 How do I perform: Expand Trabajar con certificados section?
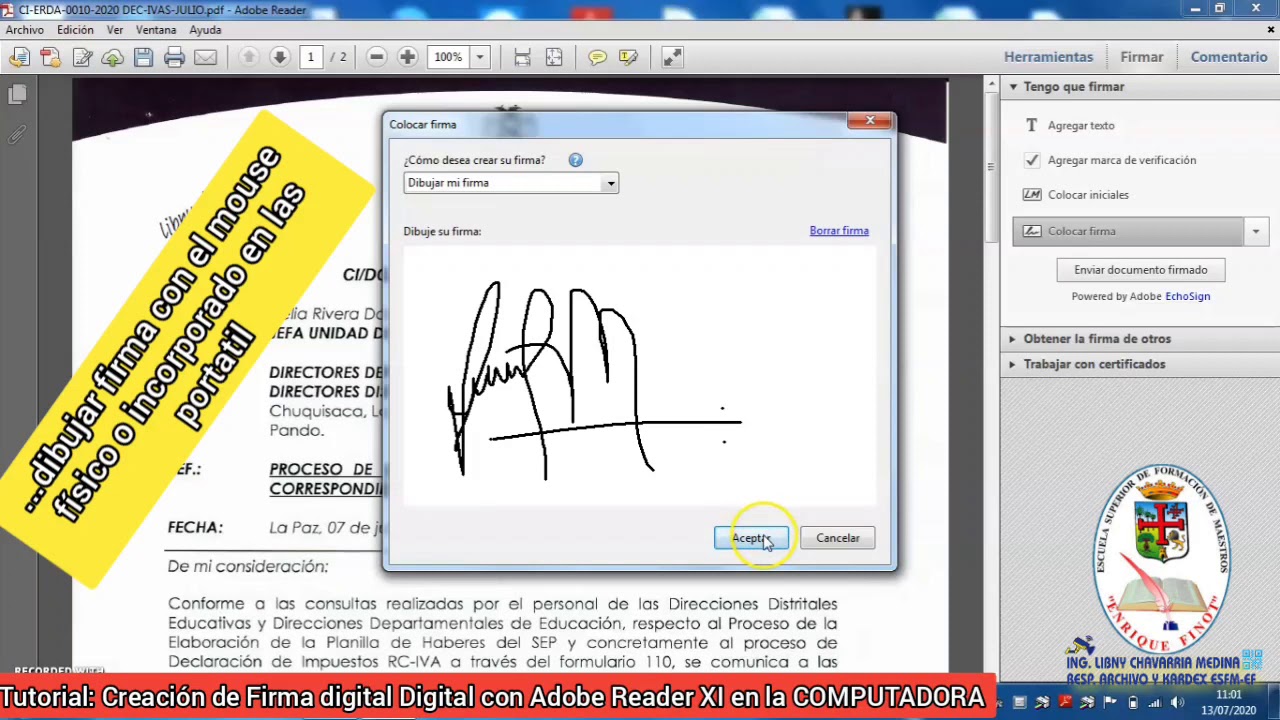click(x=1013, y=364)
